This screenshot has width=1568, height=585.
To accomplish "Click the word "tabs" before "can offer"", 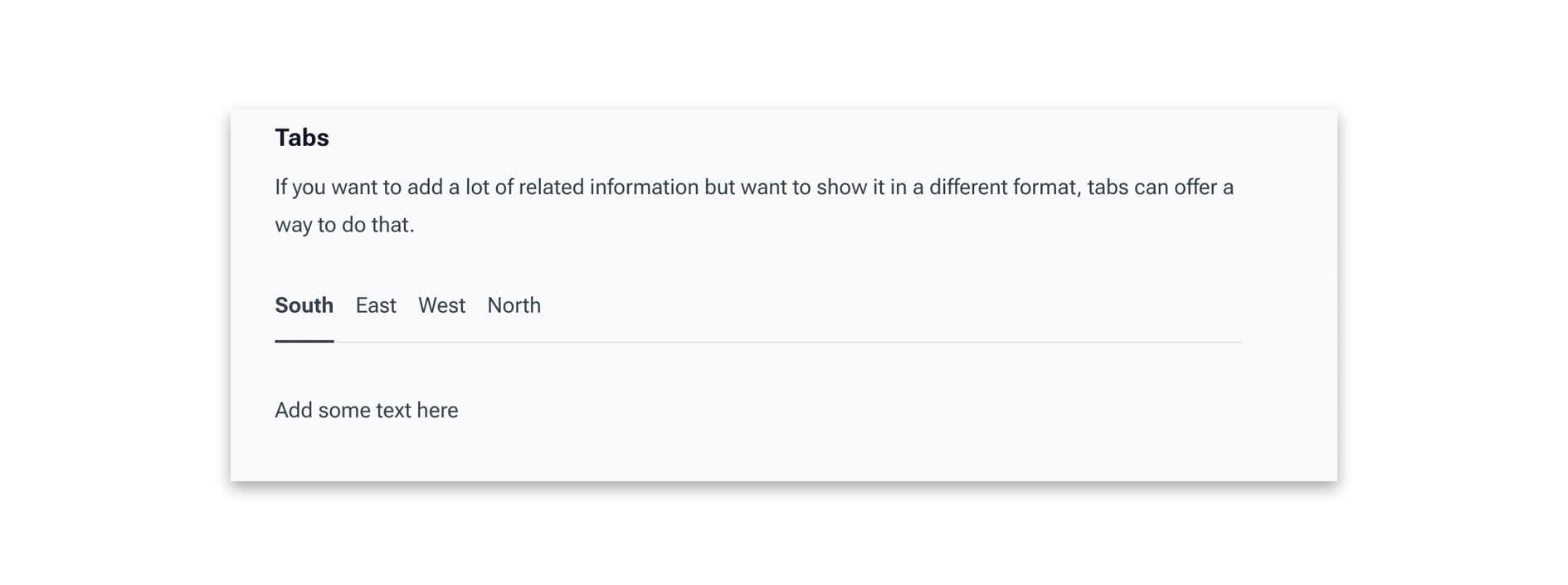I will coord(1108,188).
